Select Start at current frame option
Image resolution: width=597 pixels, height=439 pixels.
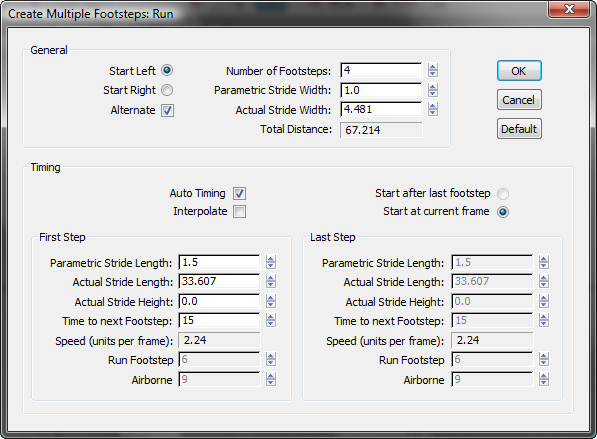tap(503, 212)
